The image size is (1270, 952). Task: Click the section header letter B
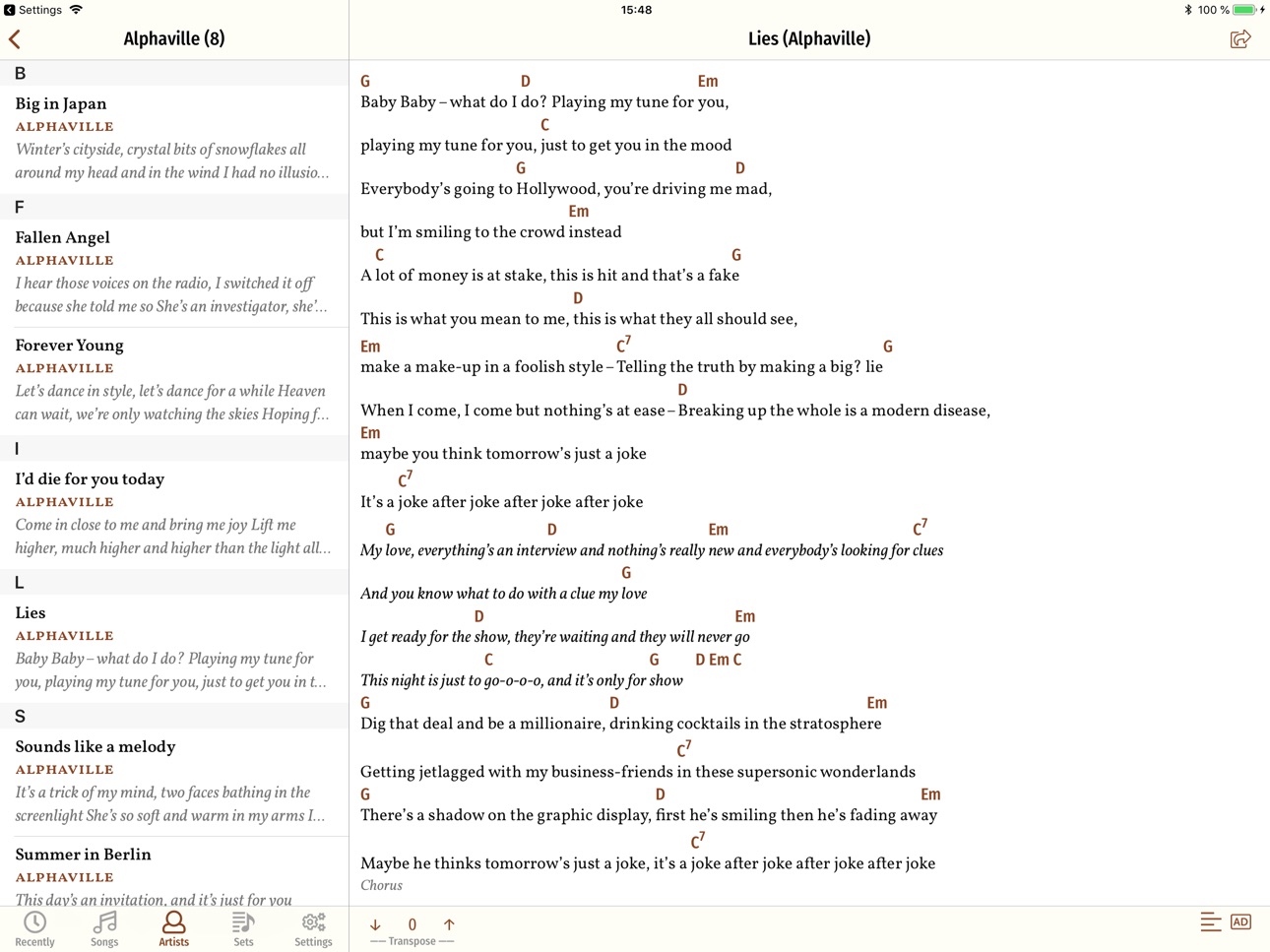[20, 74]
